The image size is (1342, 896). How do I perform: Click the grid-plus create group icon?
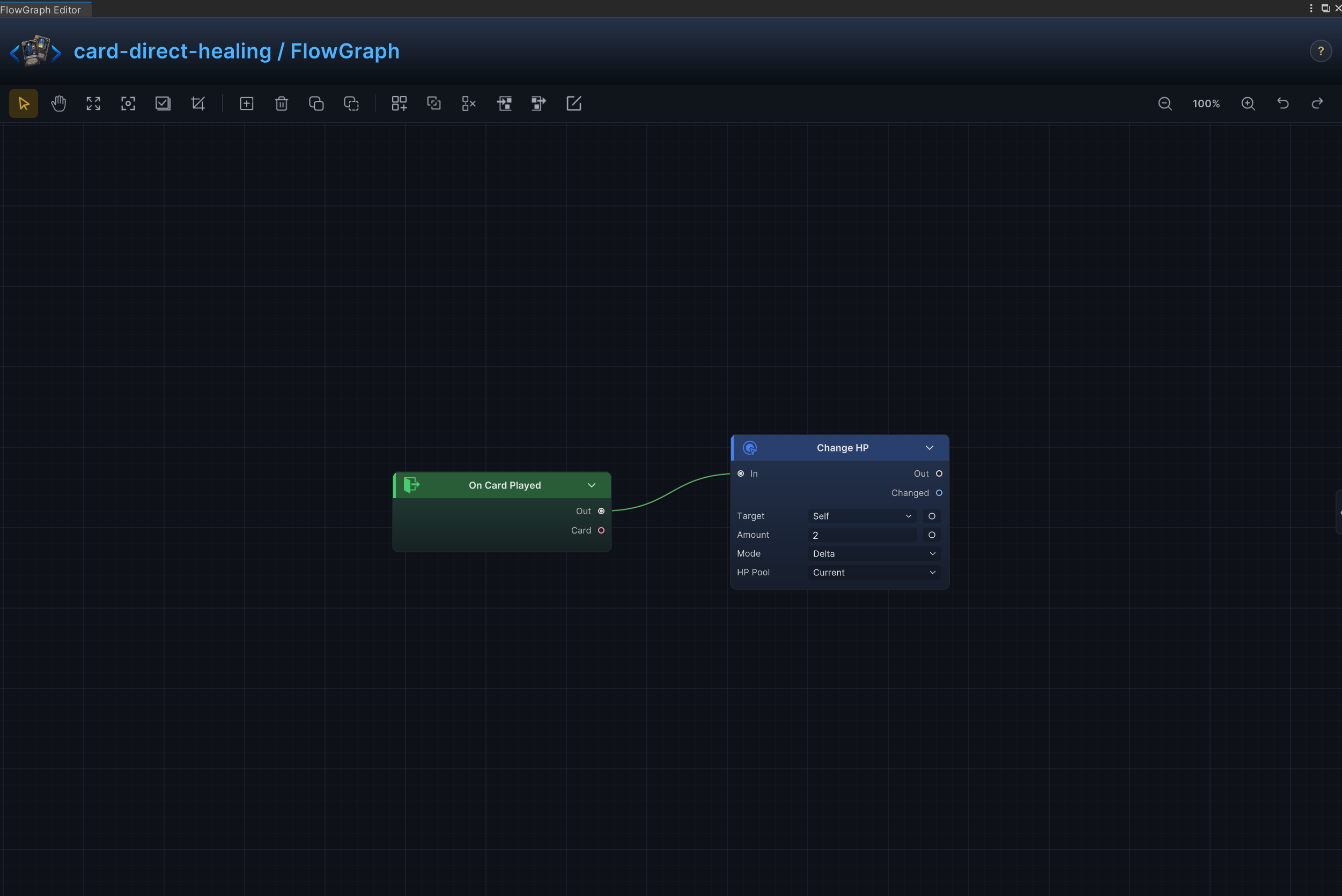(399, 103)
